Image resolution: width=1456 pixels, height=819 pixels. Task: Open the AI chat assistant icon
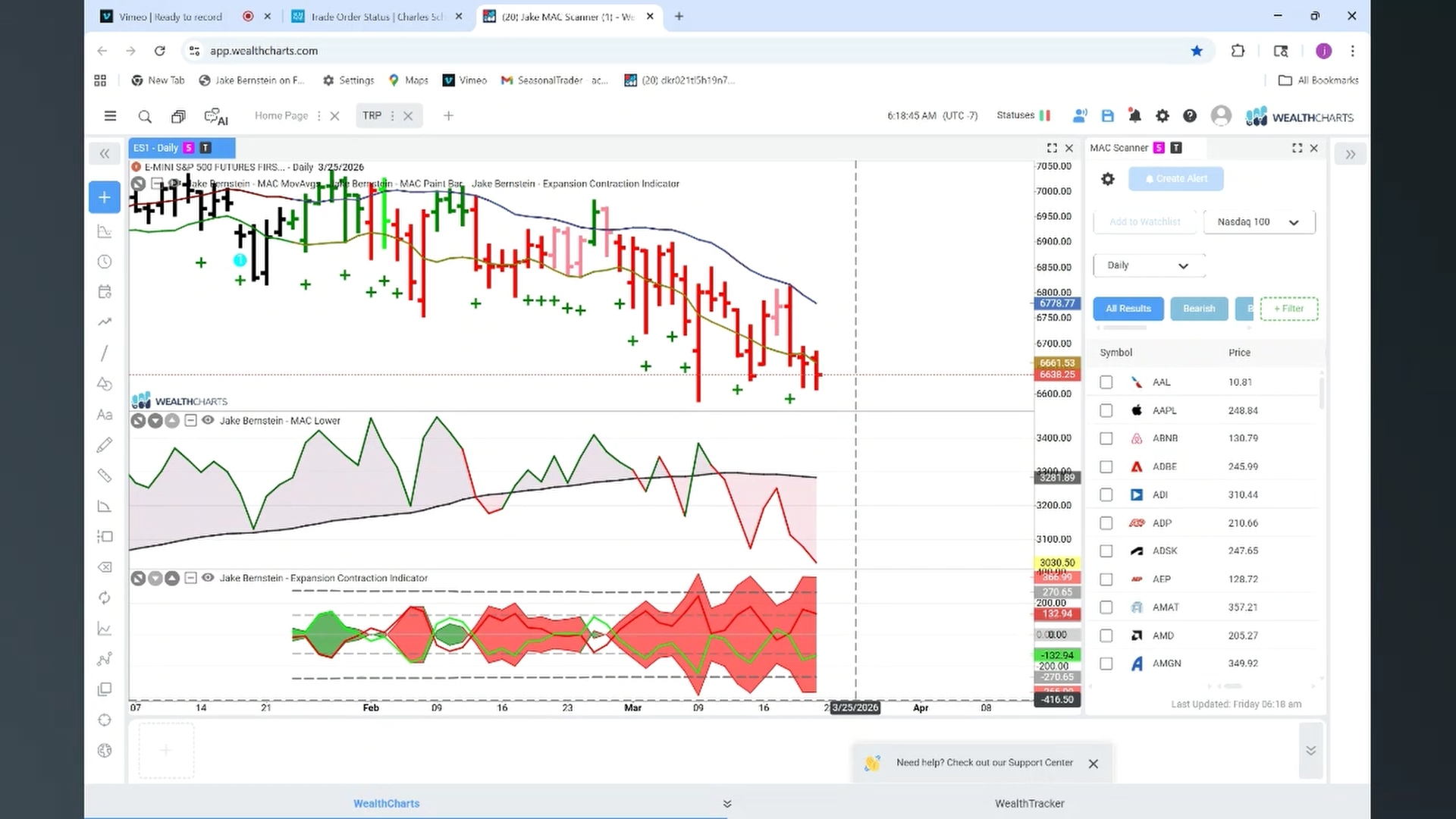point(216,117)
